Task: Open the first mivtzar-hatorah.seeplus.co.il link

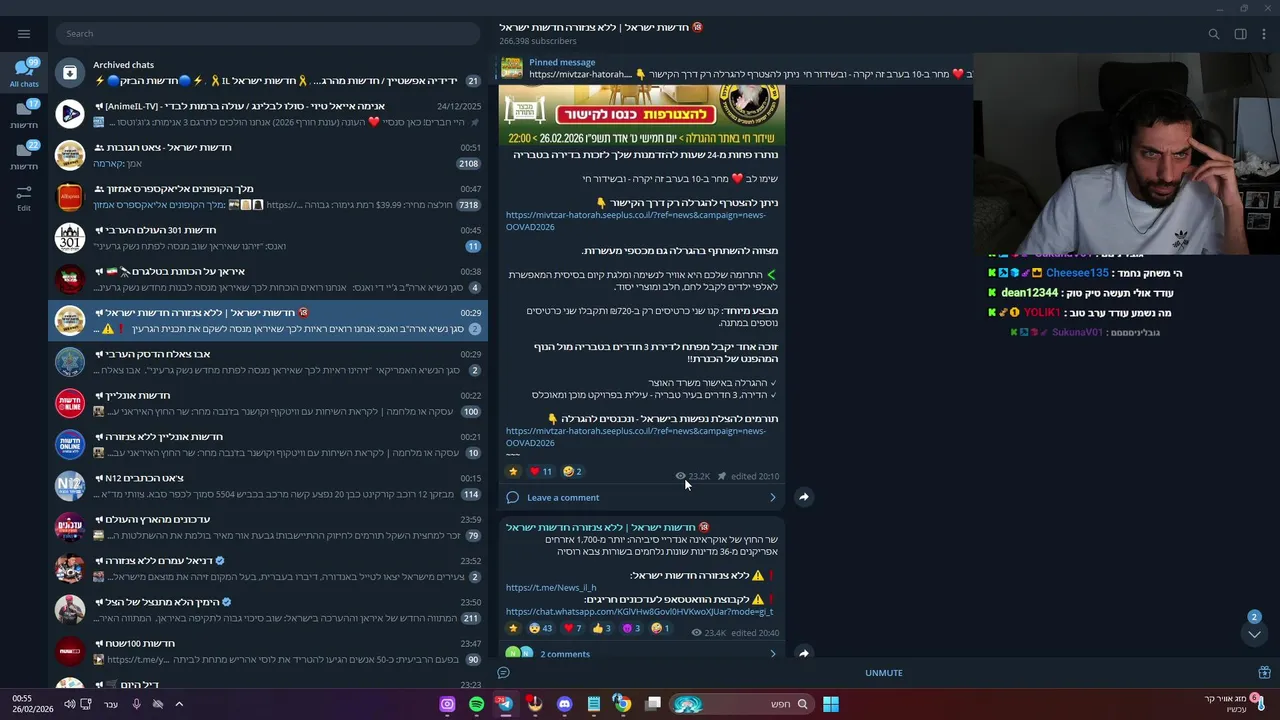Action: (635, 221)
